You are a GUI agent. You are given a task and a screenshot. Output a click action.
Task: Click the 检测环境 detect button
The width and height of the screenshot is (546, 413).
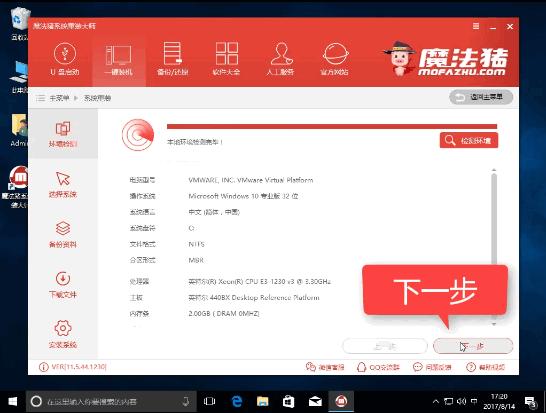coord(469,140)
